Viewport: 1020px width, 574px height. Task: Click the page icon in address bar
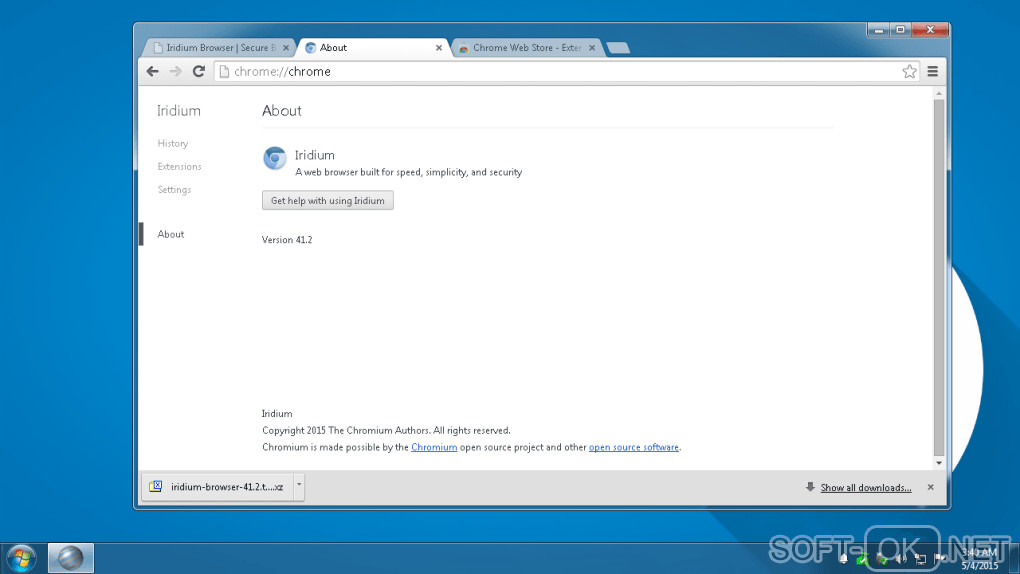pos(224,72)
